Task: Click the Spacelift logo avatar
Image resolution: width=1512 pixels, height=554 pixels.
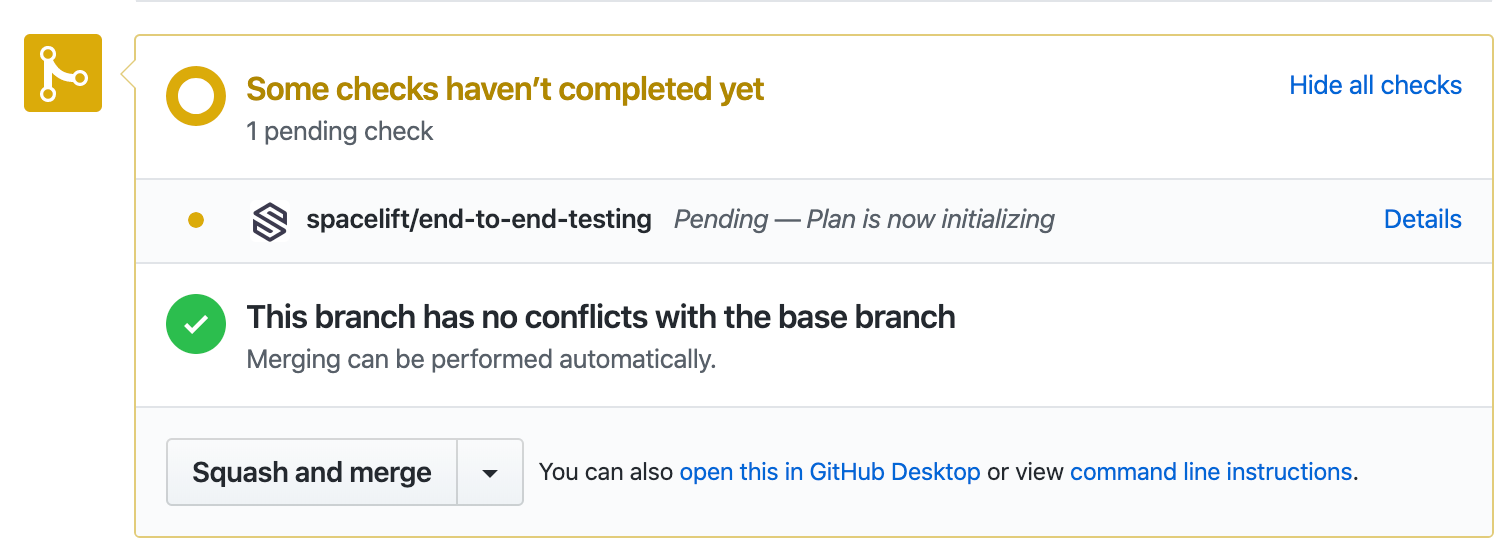Action: tap(269, 221)
